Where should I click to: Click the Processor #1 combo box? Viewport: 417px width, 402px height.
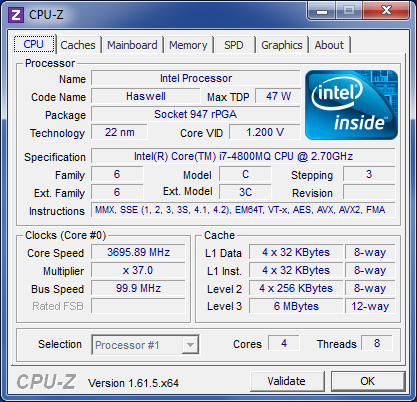145,345
